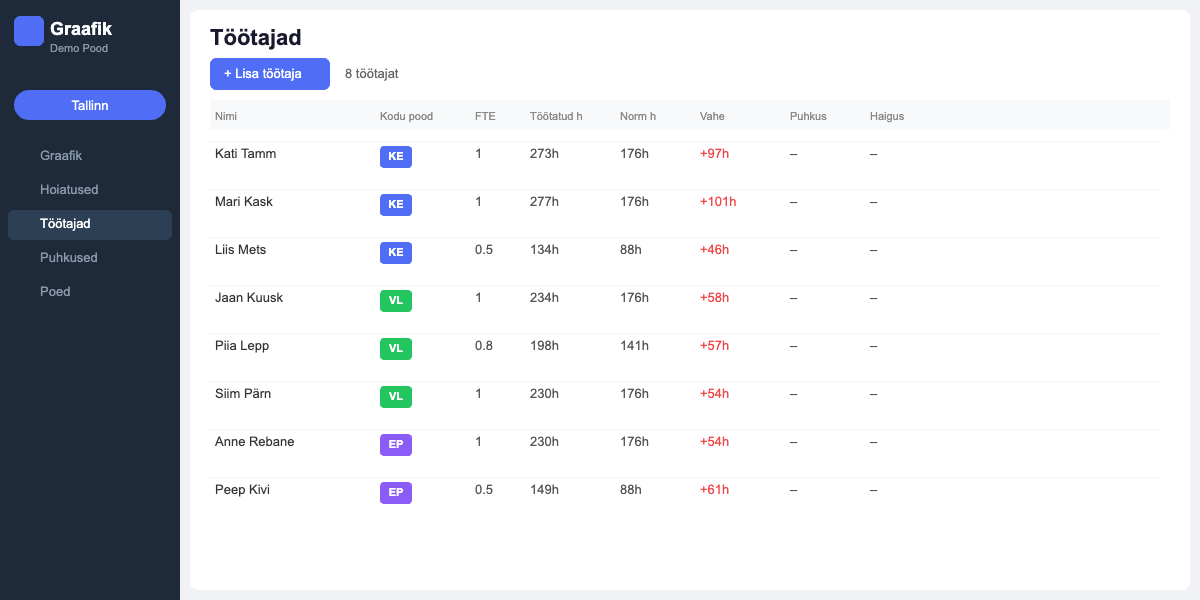The width and height of the screenshot is (1200, 600).
Task: Click the +97h variance for Kati Tamm
Action: [x=714, y=154]
